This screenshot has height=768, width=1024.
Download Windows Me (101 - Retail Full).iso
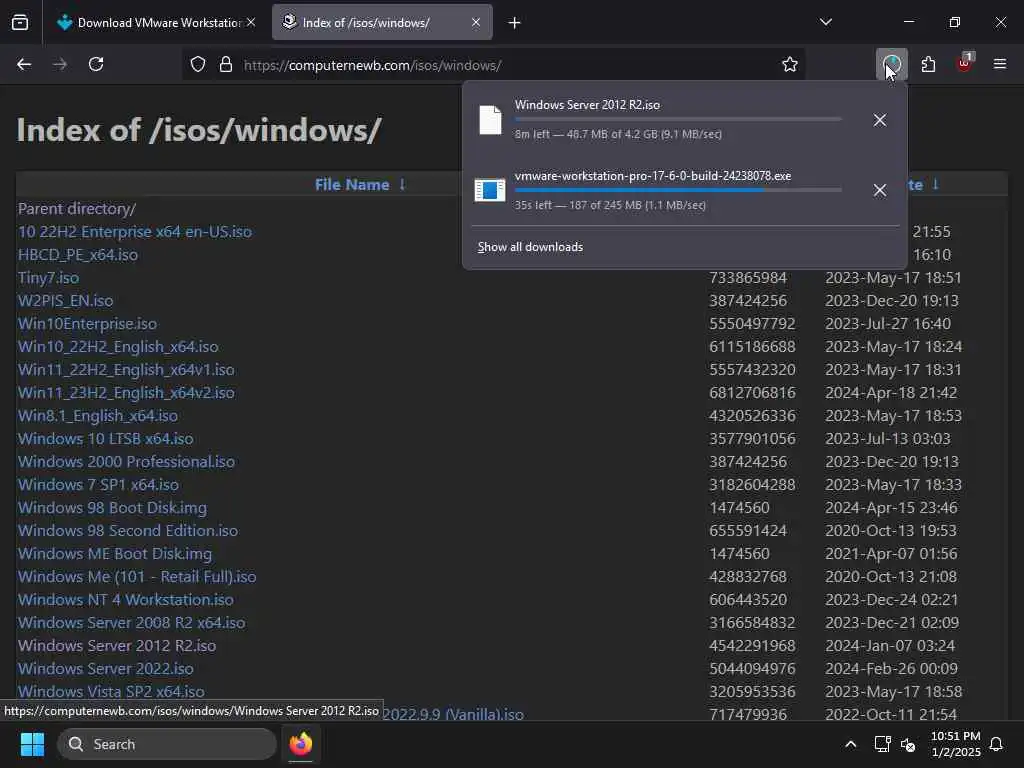(137, 577)
